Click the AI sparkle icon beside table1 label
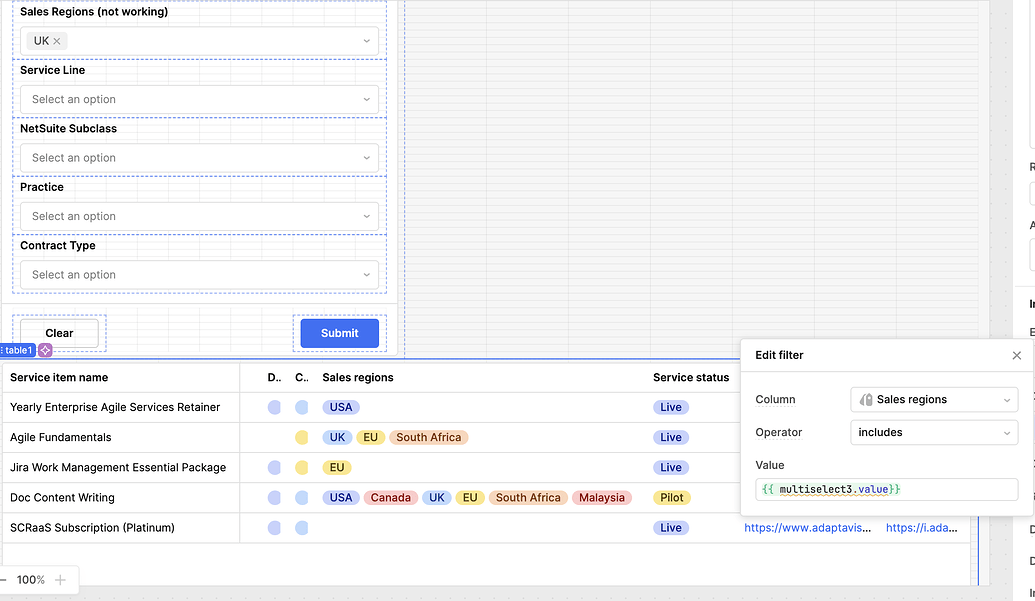Image resolution: width=1035 pixels, height=601 pixels. (x=43, y=350)
